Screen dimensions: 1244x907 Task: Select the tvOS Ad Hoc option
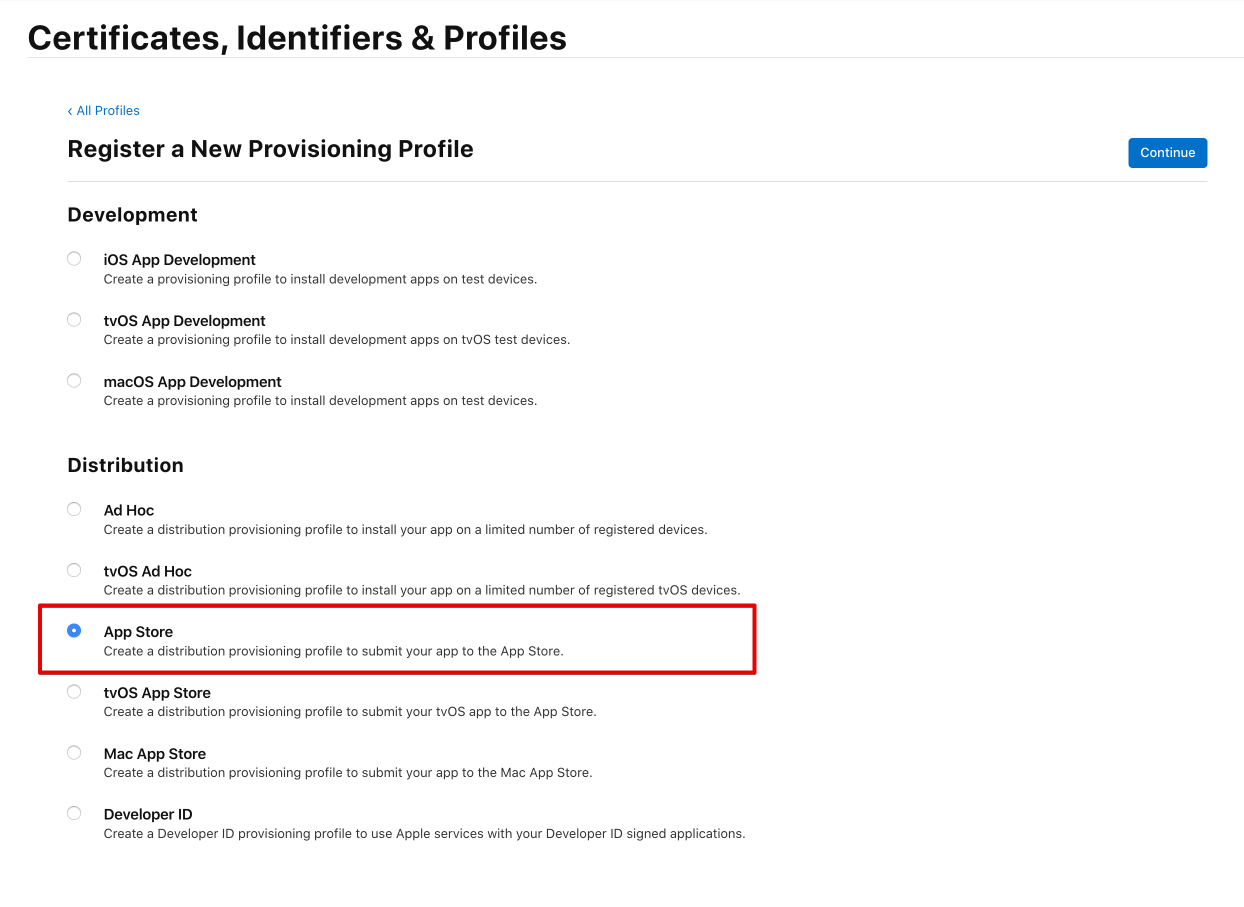pos(74,569)
